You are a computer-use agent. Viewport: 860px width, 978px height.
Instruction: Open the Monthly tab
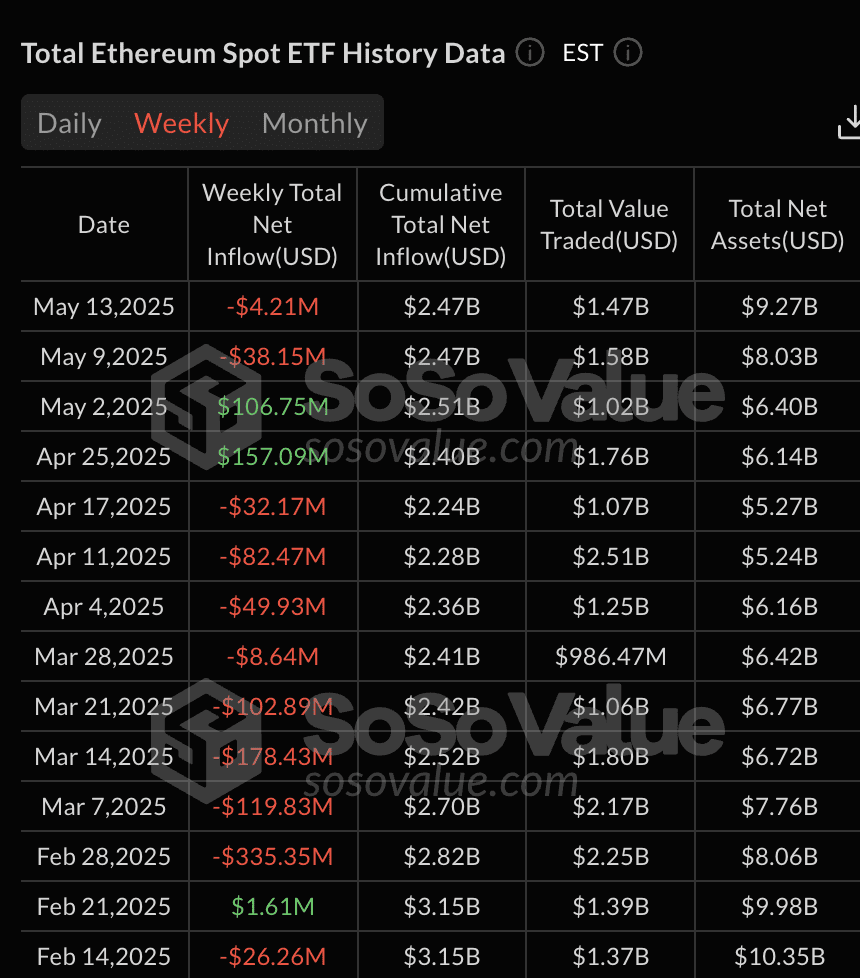[x=314, y=123]
